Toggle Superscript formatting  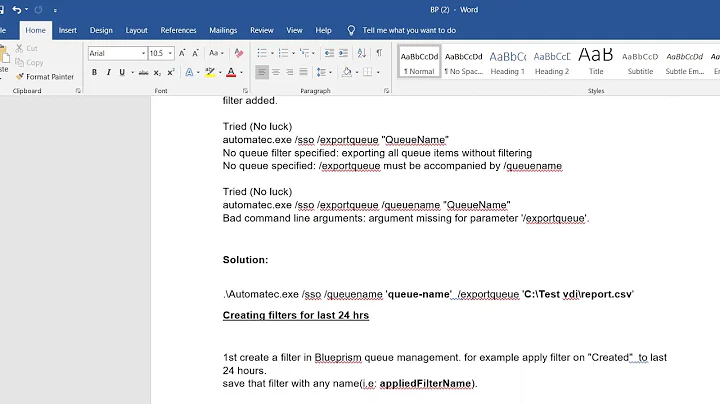[171, 72]
